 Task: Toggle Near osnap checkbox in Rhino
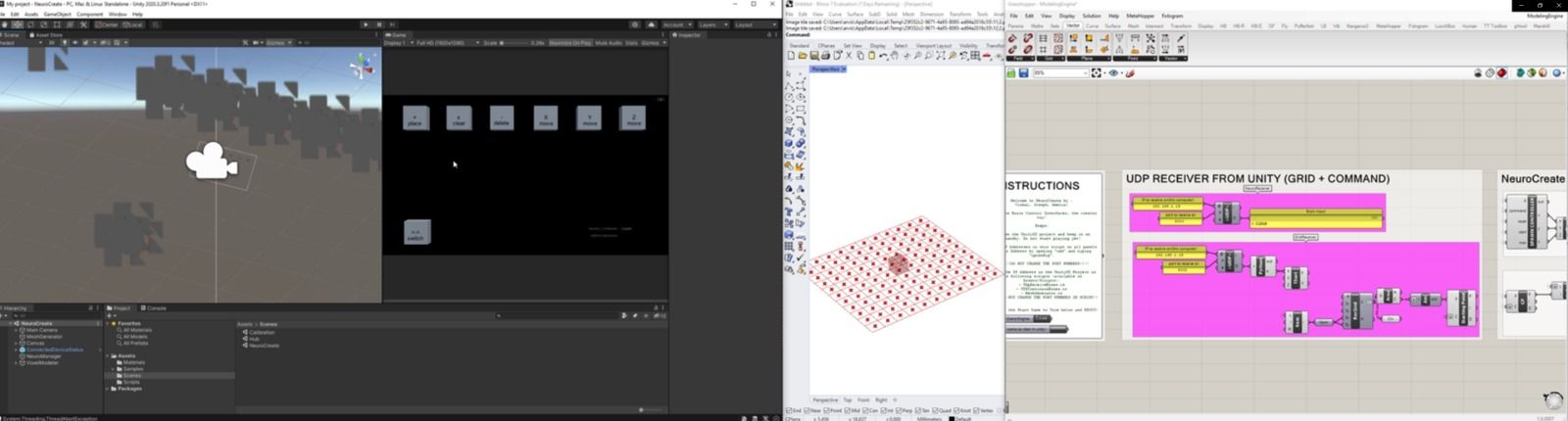[x=807, y=410]
